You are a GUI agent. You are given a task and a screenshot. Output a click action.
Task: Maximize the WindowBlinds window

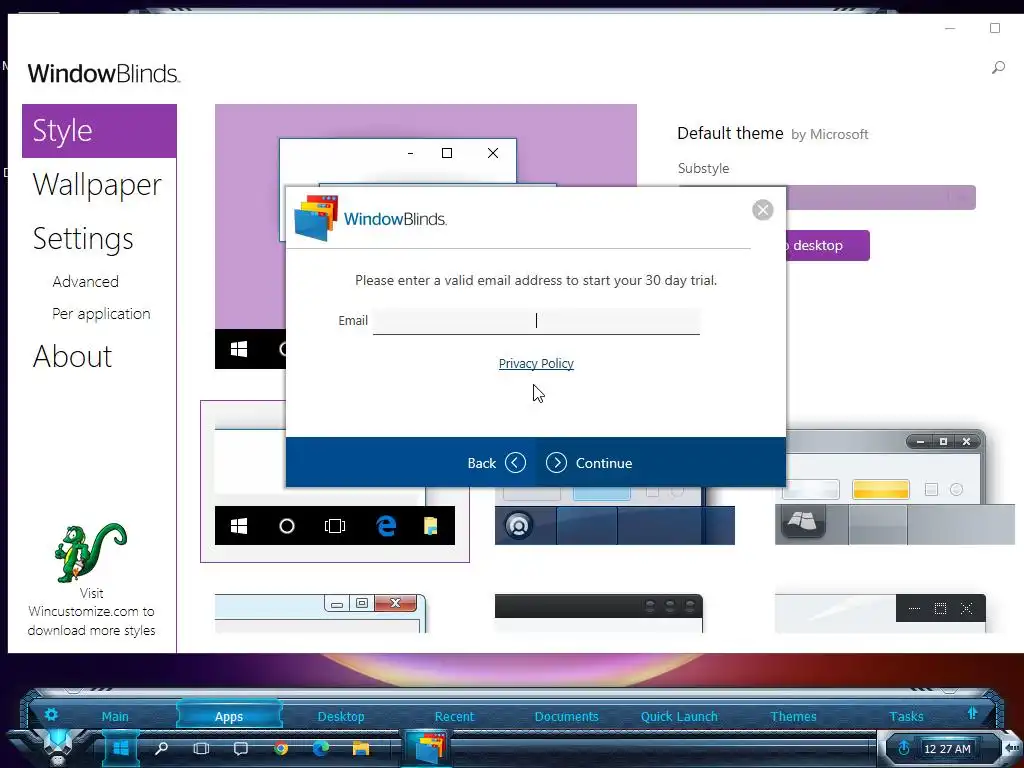tap(995, 28)
